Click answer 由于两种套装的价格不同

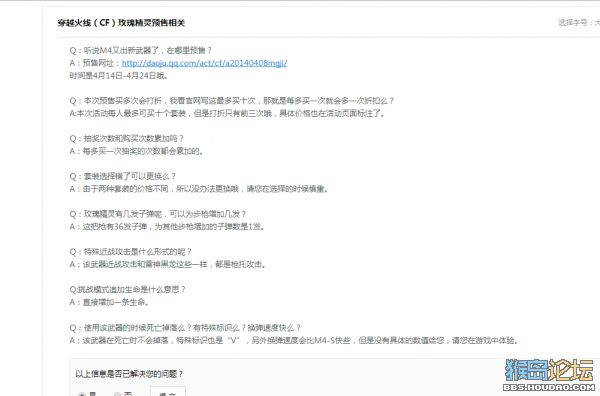point(199,189)
